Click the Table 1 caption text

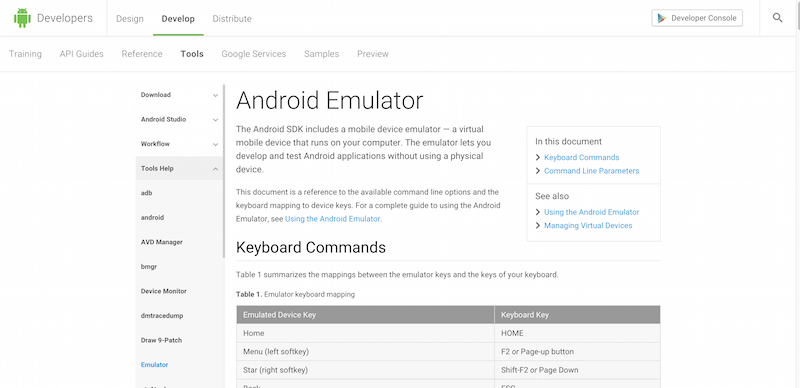coord(295,295)
